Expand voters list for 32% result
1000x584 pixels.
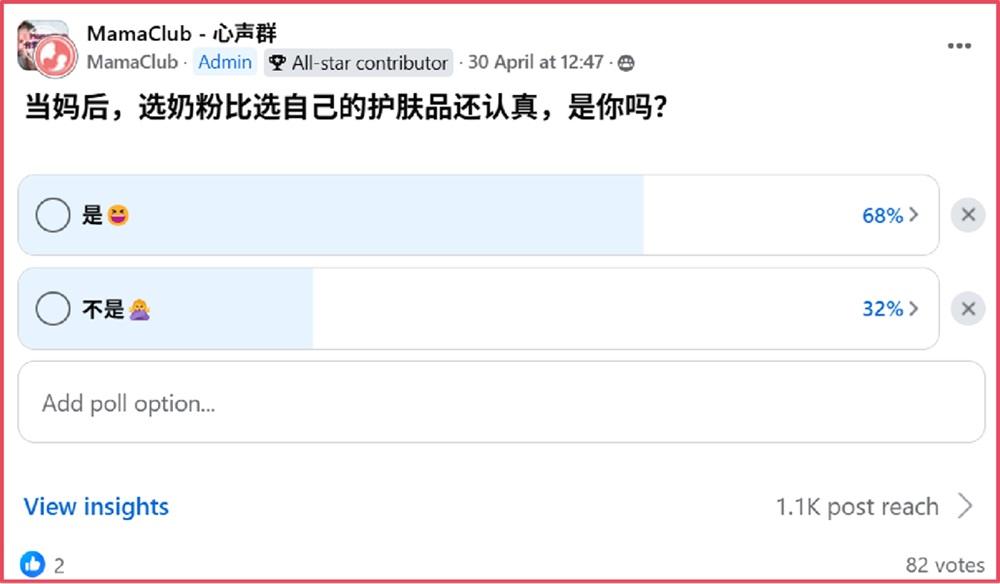point(890,309)
